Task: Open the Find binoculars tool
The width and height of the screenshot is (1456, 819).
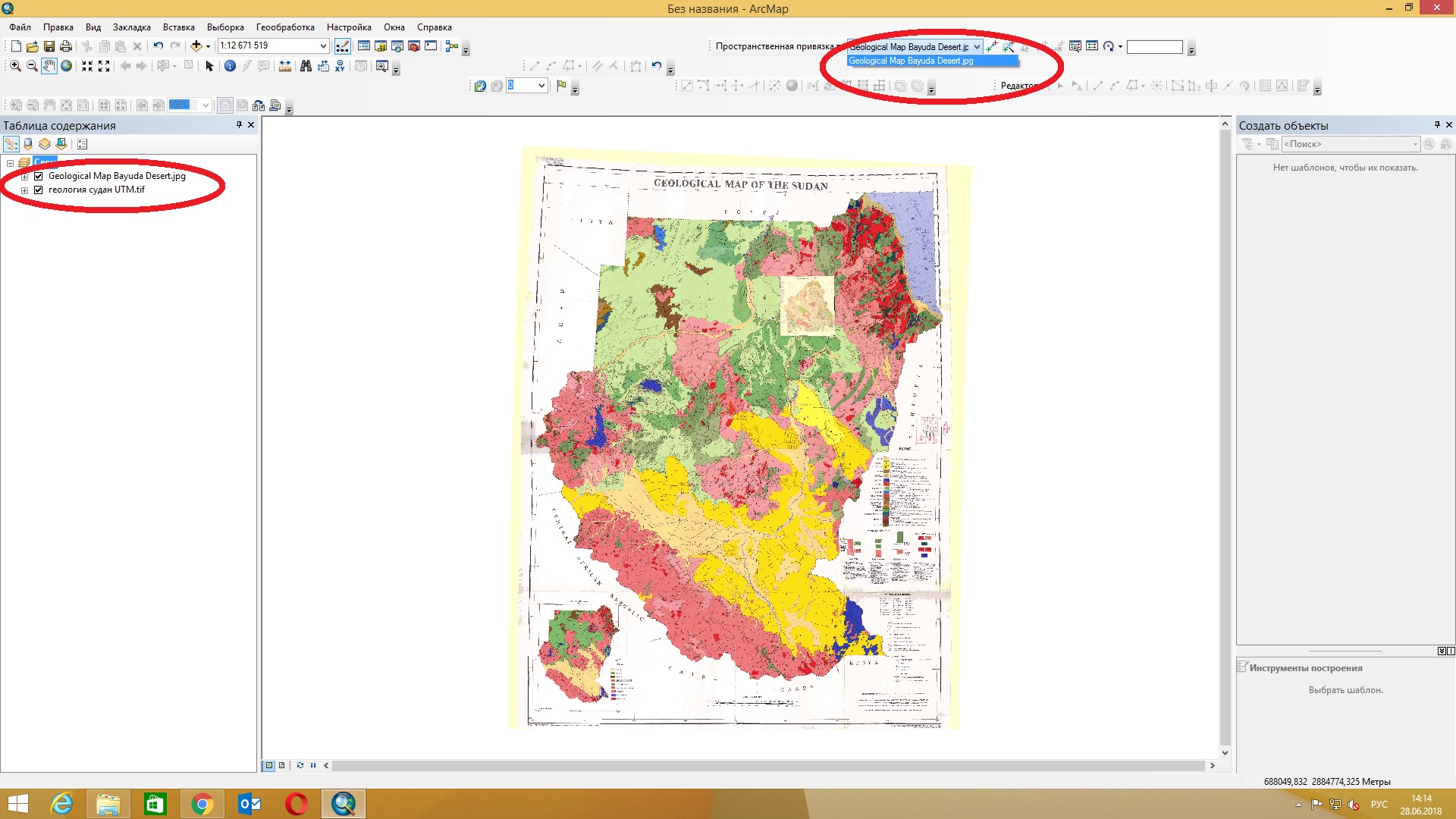Action: click(x=306, y=66)
